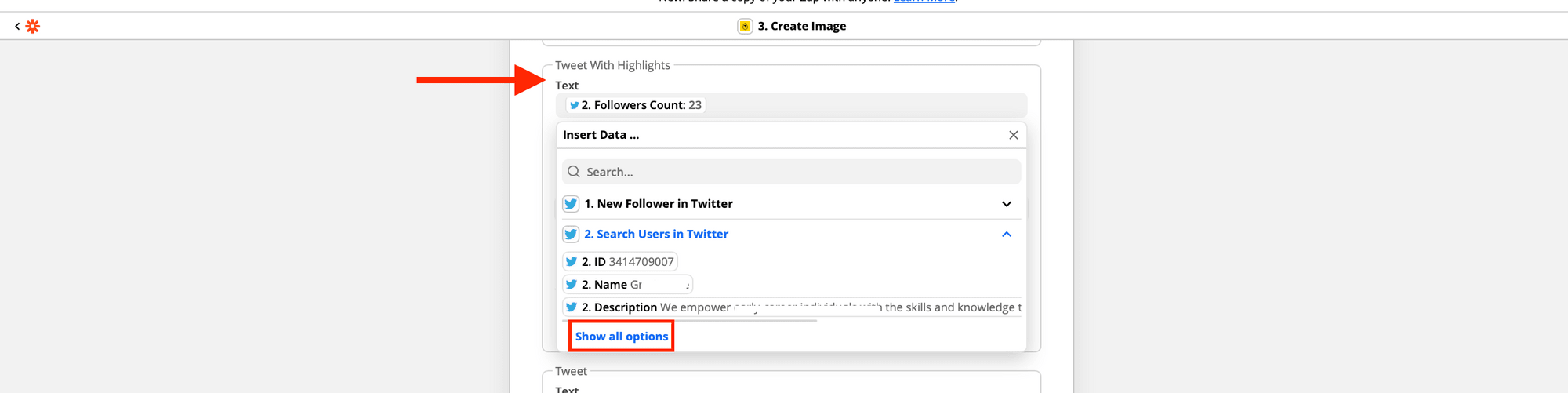Click the Create Image step app icon
Viewport: 1568px width, 393px height.
pyautogui.click(x=745, y=26)
